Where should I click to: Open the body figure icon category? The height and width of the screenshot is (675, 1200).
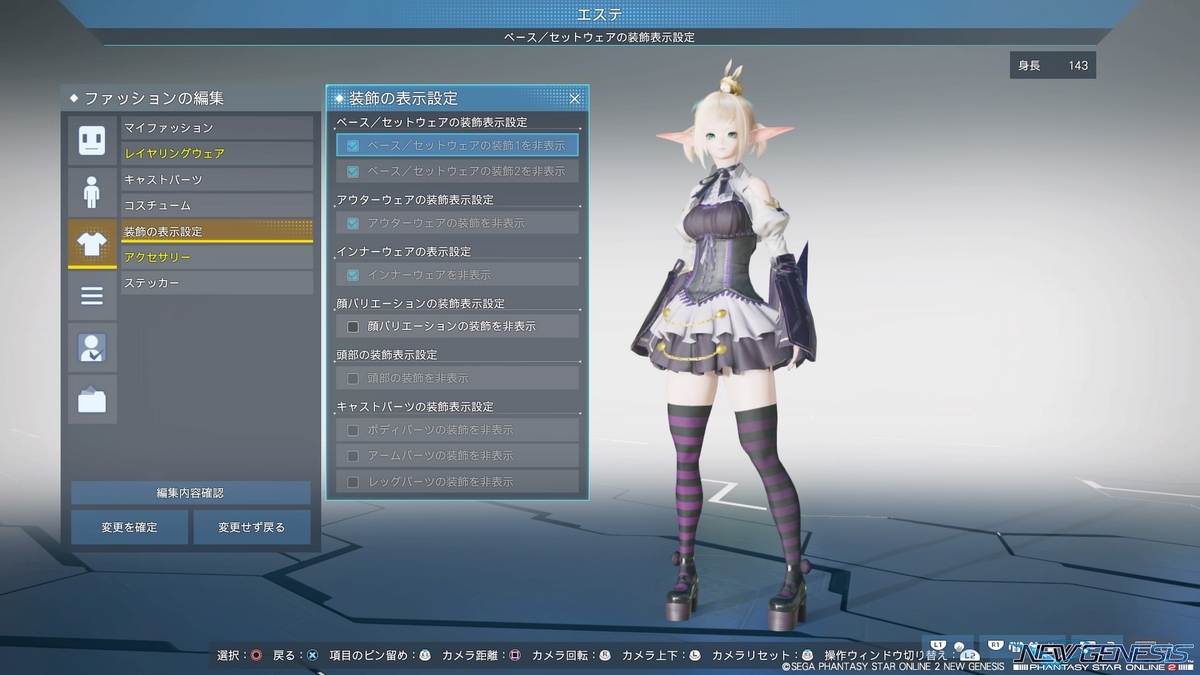[x=92, y=192]
